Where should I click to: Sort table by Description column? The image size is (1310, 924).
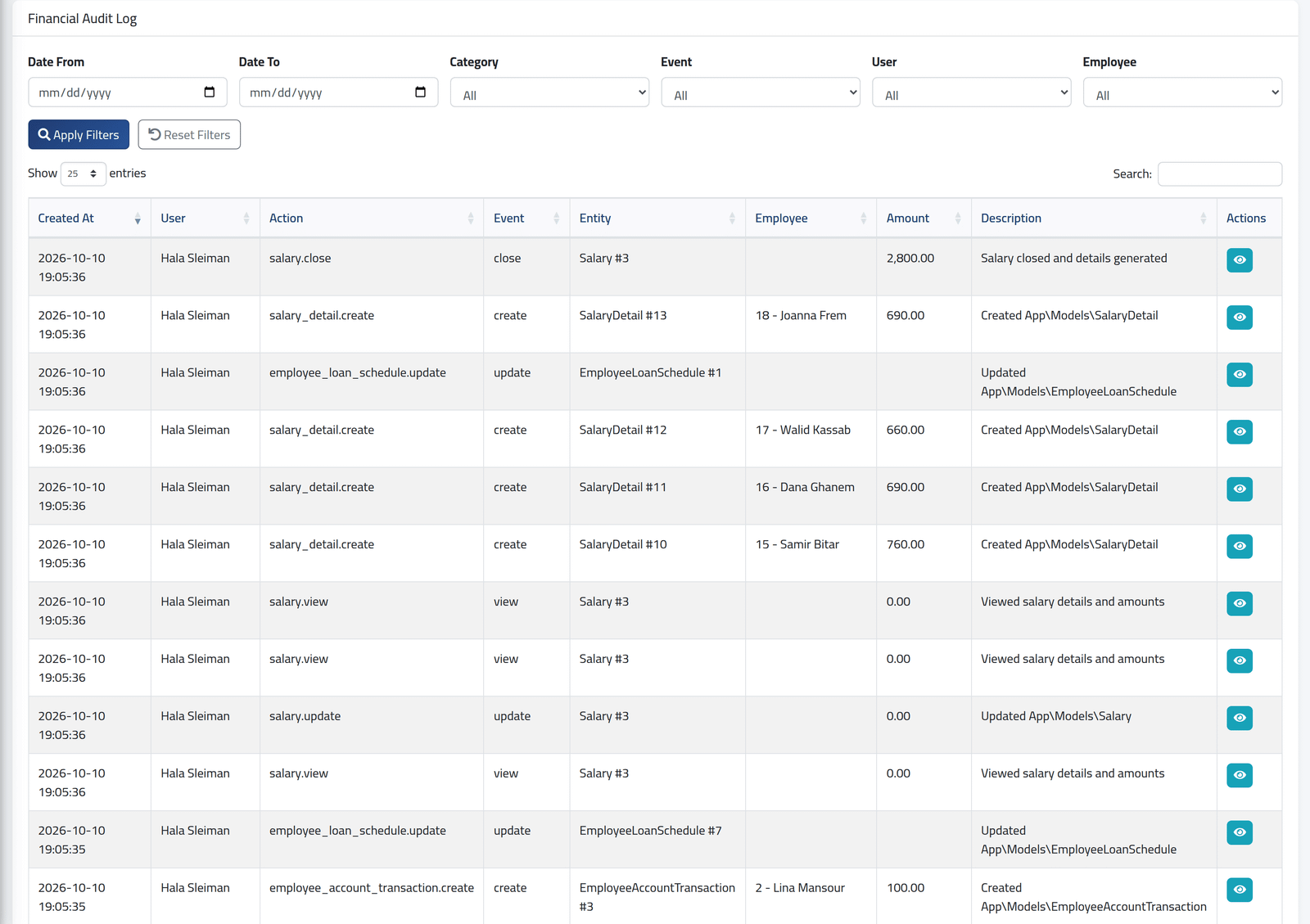(x=1094, y=219)
